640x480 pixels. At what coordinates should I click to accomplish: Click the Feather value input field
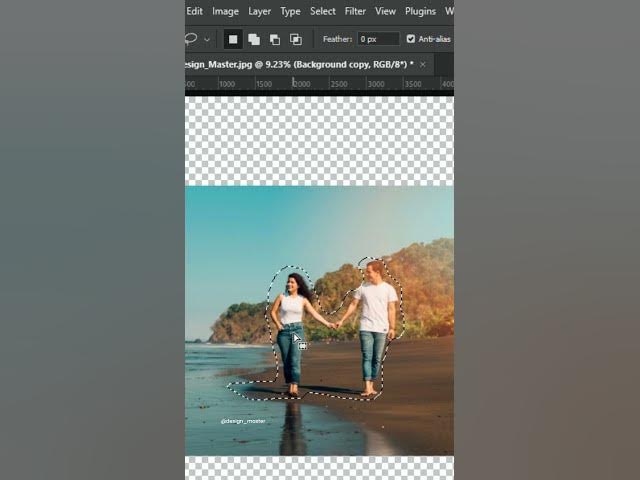click(x=378, y=39)
